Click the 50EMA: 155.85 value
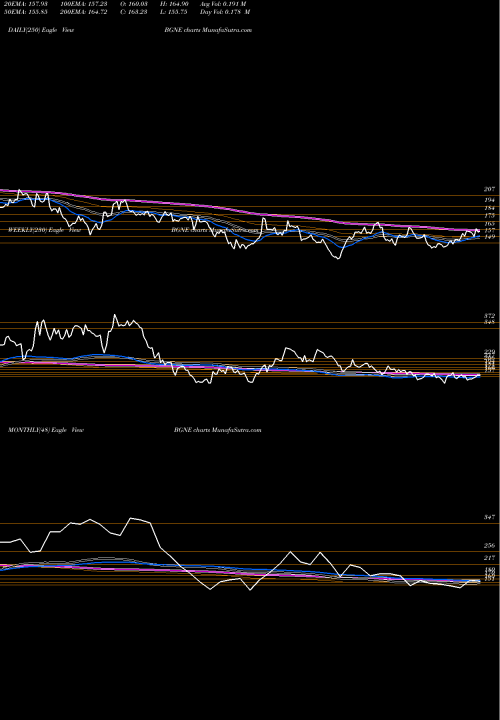The image size is (500, 720). pyautogui.click(x=28, y=12)
